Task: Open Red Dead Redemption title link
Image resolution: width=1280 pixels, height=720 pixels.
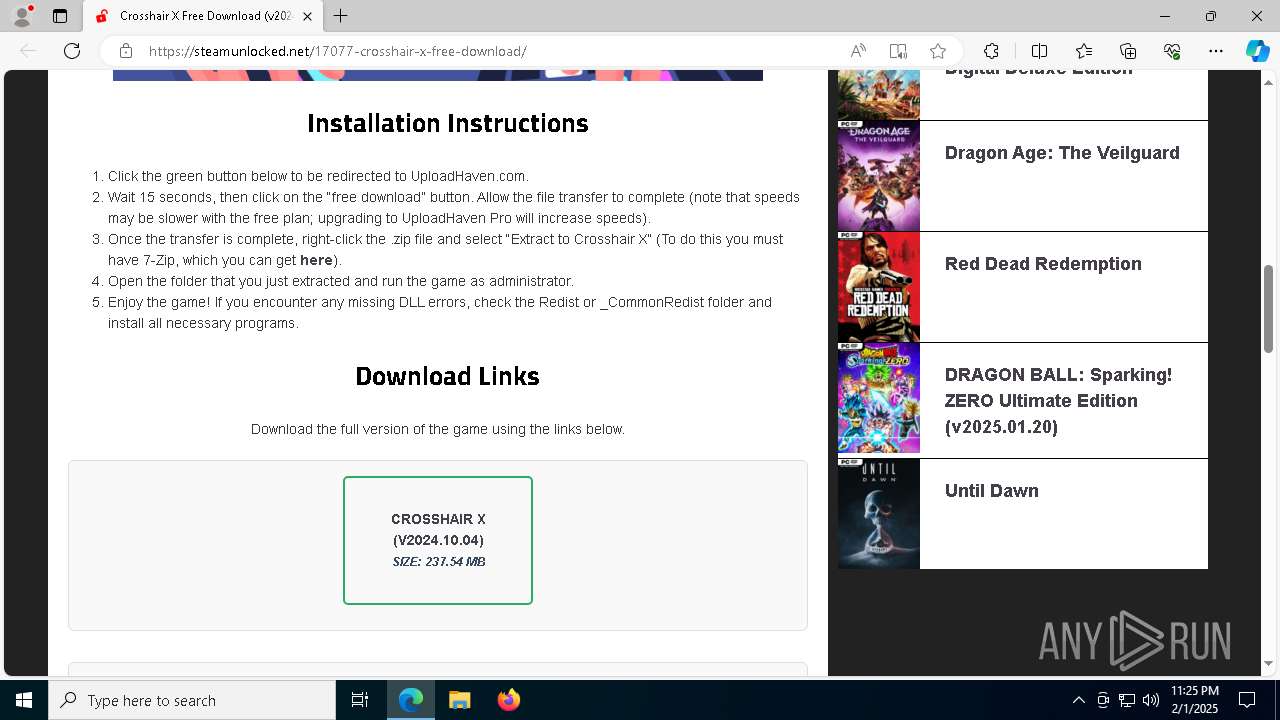Action: pos(1043,264)
